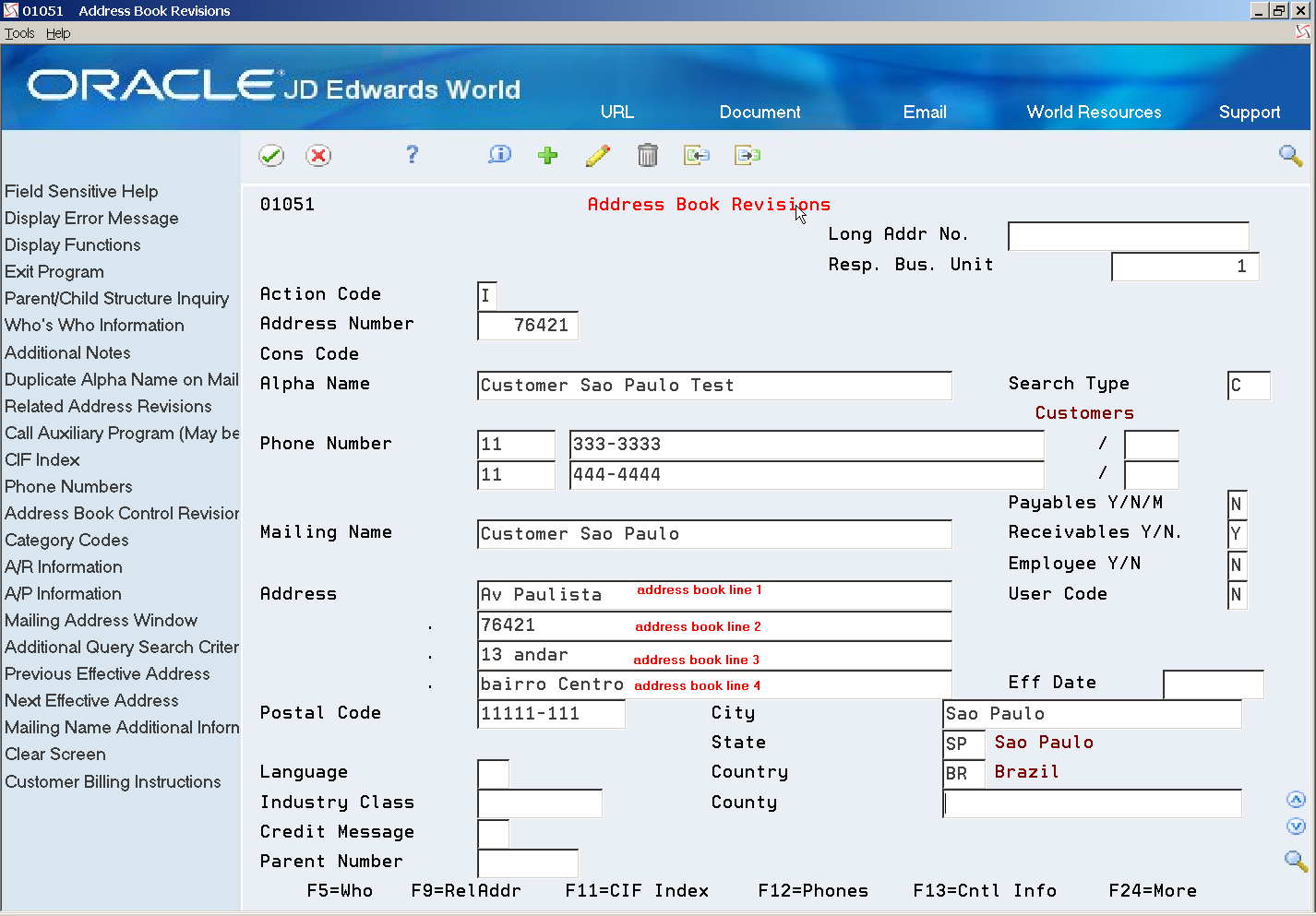
Task: Select the Document tab in the banner
Action: [760, 112]
